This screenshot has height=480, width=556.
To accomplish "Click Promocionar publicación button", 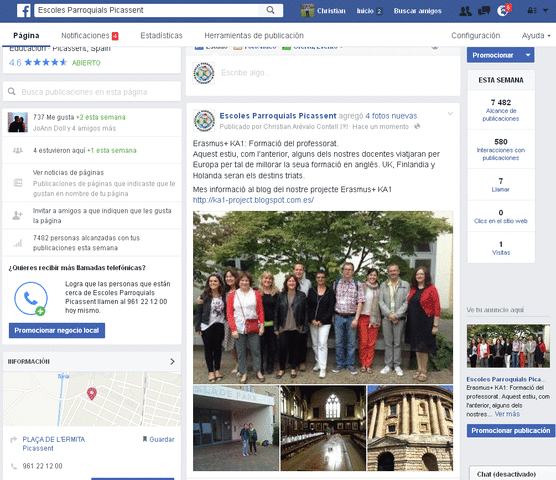I will pos(511,431).
